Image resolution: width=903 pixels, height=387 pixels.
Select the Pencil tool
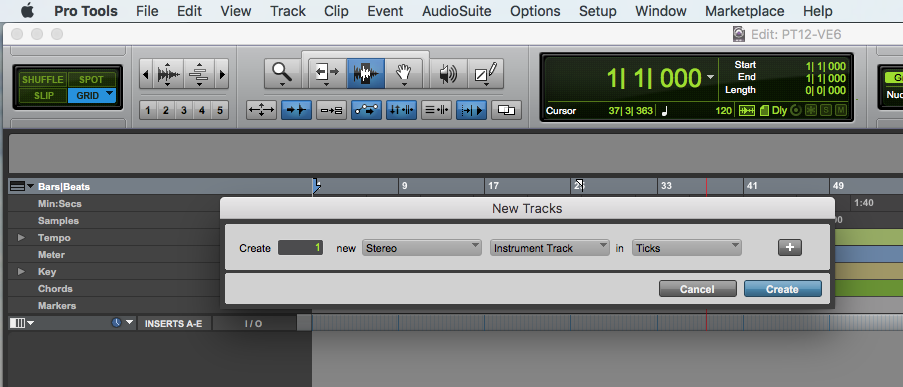coord(485,73)
